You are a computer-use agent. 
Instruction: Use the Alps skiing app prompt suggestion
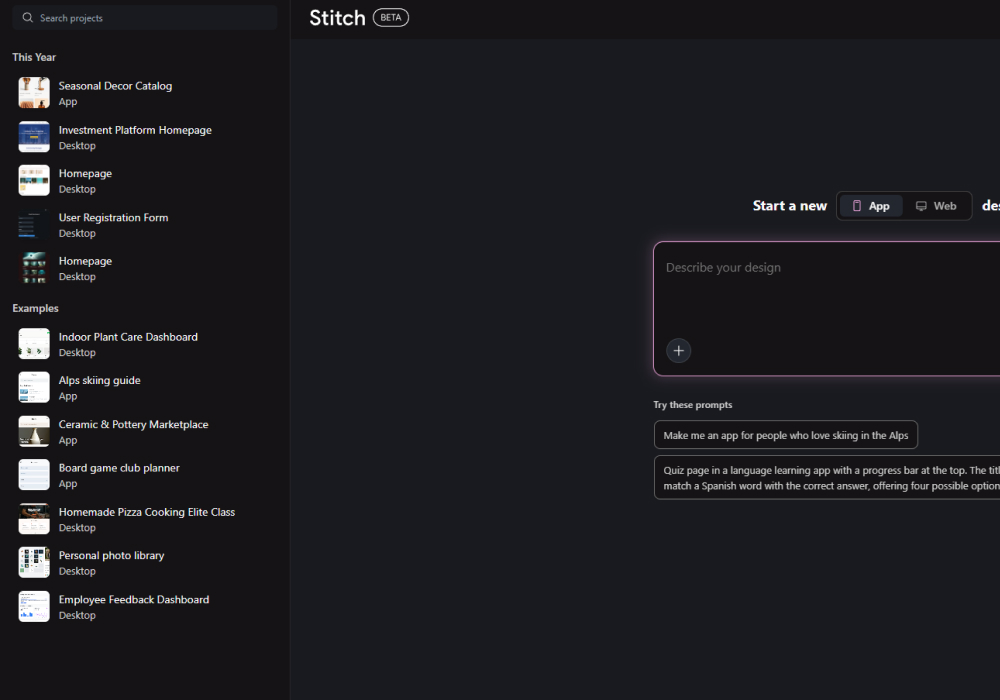[x=785, y=435]
